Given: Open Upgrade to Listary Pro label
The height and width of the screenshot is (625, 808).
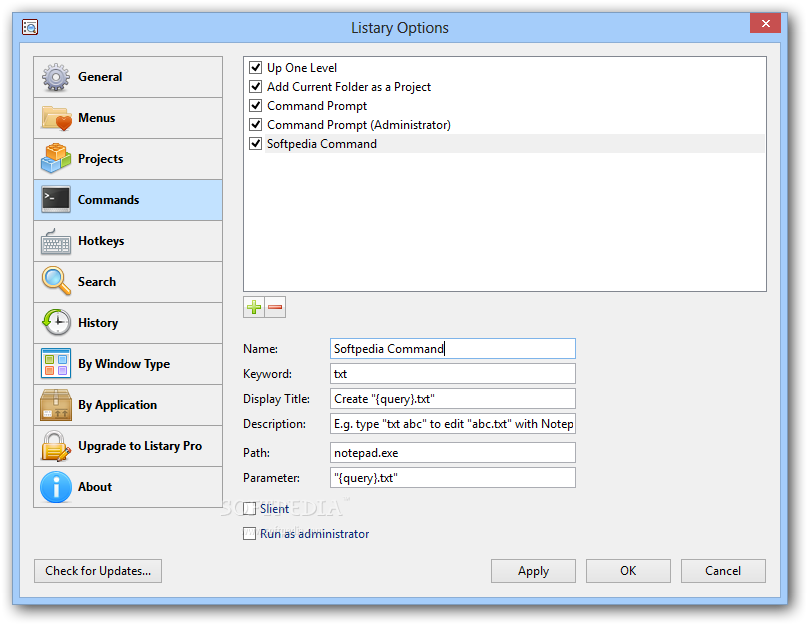Looking at the screenshot, I should [140, 446].
